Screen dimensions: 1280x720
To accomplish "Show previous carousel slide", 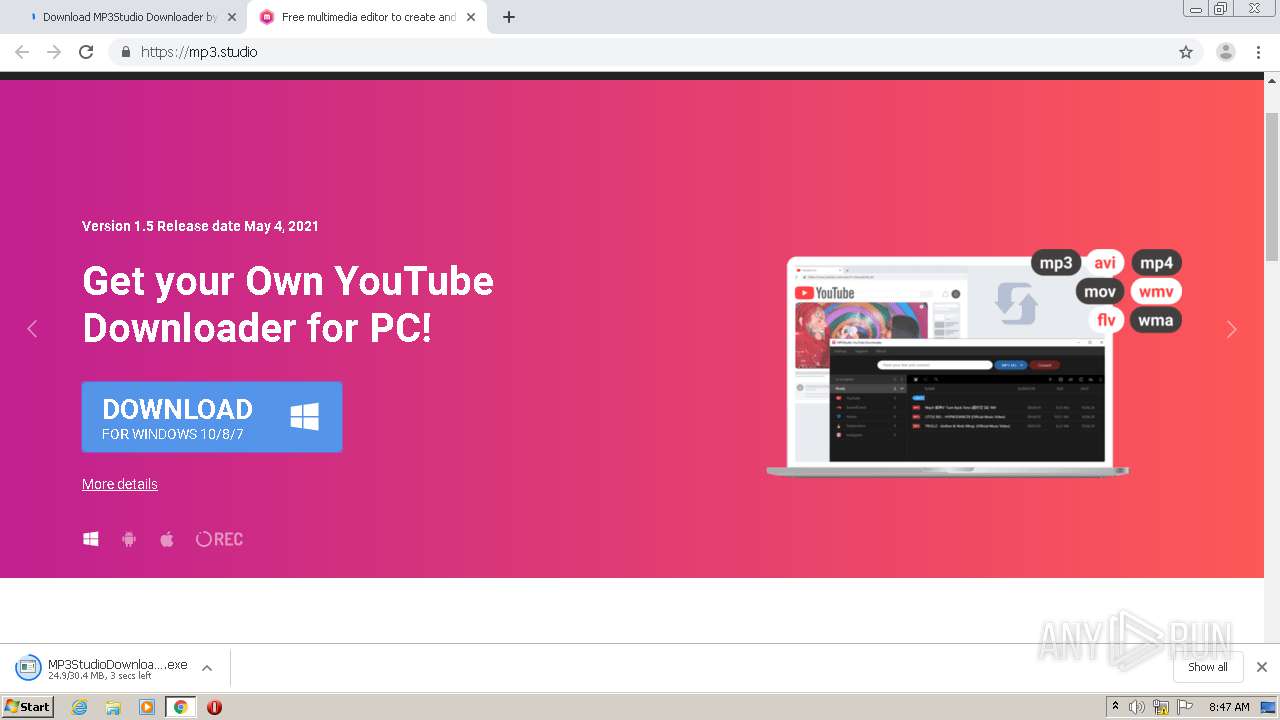I will [32, 329].
